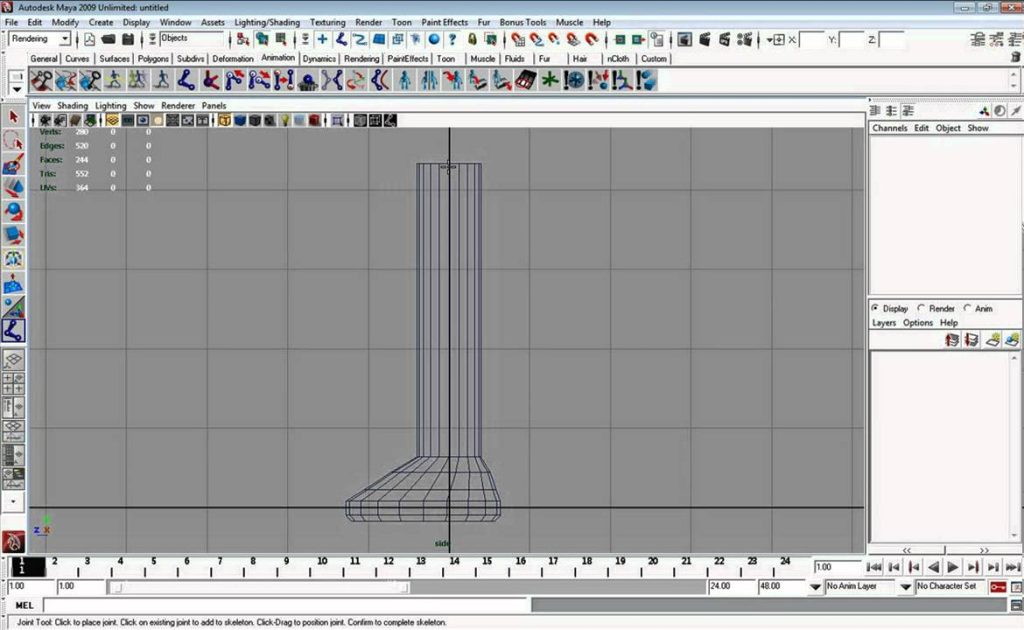This screenshot has width=1024, height=630.
Task: Pick the Paint Selection tool
Action: tap(13, 165)
